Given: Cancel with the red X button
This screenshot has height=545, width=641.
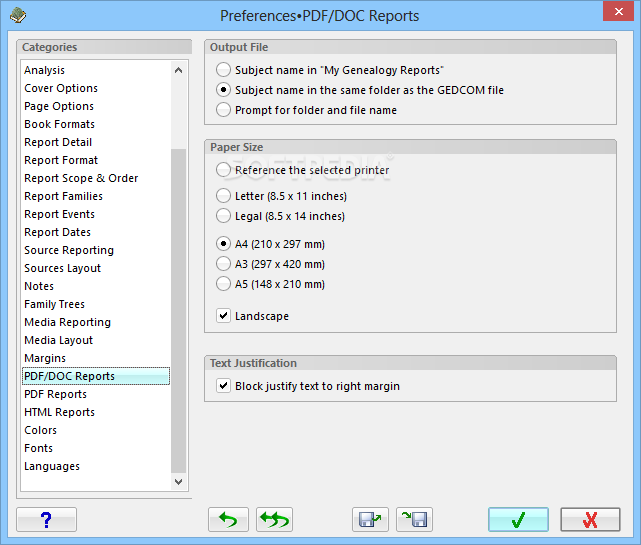Looking at the screenshot, I should [x=590, y=519].
